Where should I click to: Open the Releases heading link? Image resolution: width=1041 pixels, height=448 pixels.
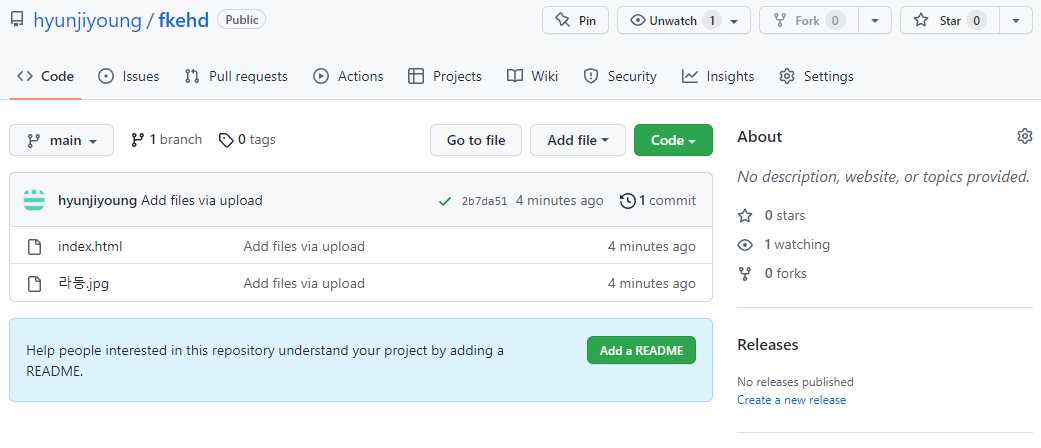click(x=767, y=344)
